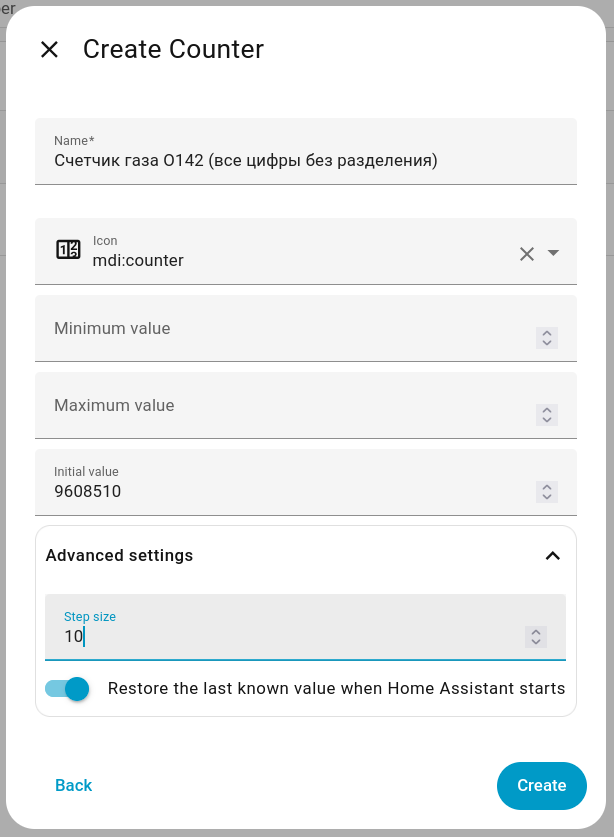Screen dimensions: 614x837
Task: Clear the selected icon value
Action: [527, 254]
